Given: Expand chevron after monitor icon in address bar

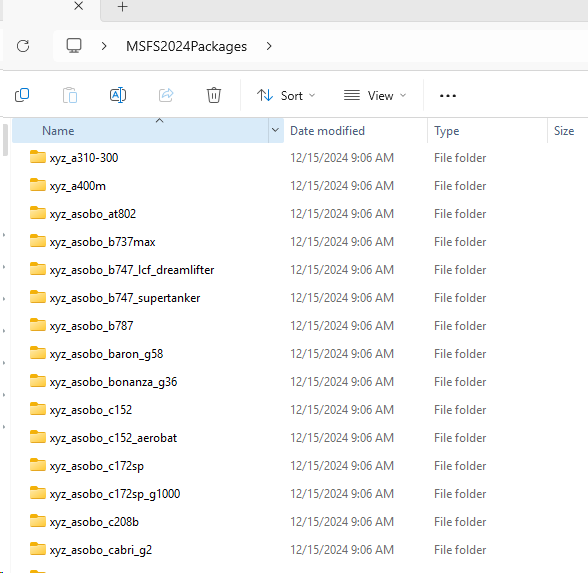Looking at the screenshot, I should 104,46.
